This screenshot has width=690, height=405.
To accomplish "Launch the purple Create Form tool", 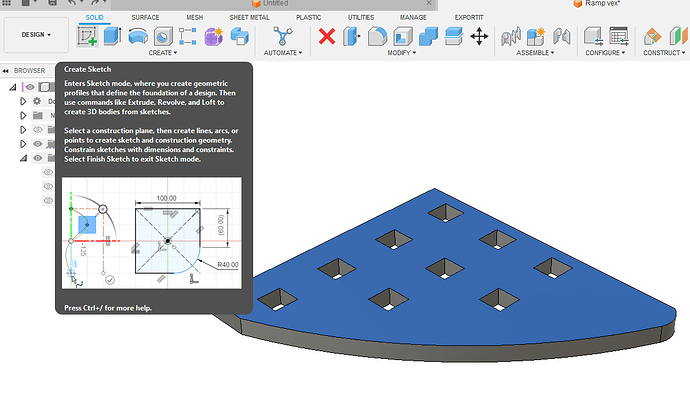I will [x=214, y=37].
